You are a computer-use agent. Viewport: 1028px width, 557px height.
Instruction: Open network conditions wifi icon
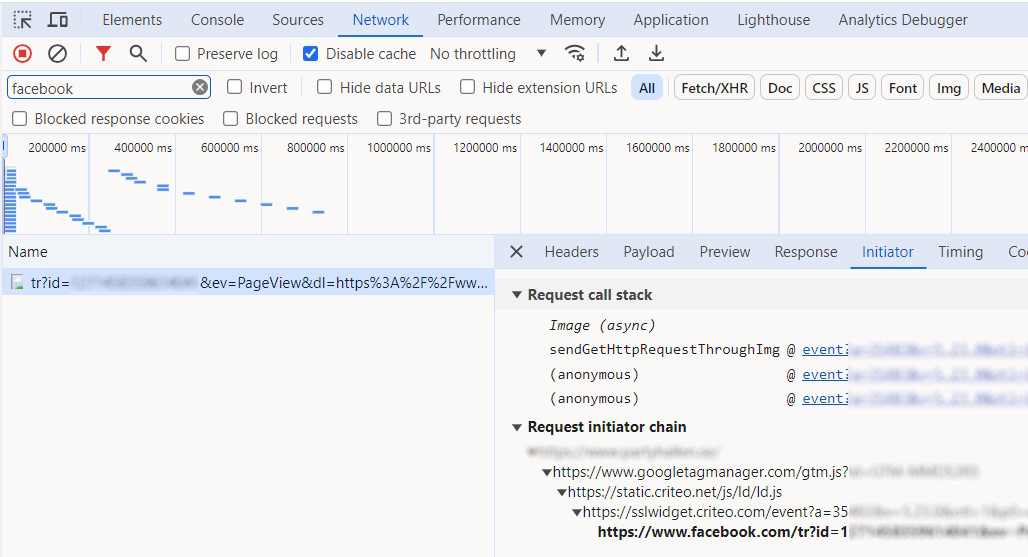[x=575, y=54]
